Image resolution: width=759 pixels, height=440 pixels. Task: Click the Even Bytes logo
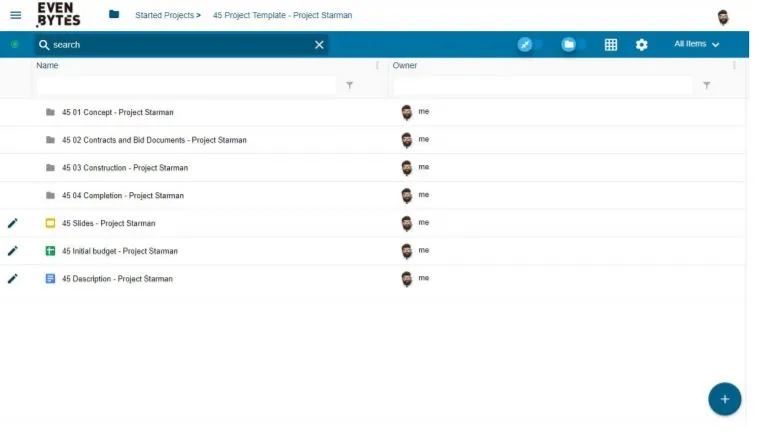click(x=59, y=15)
